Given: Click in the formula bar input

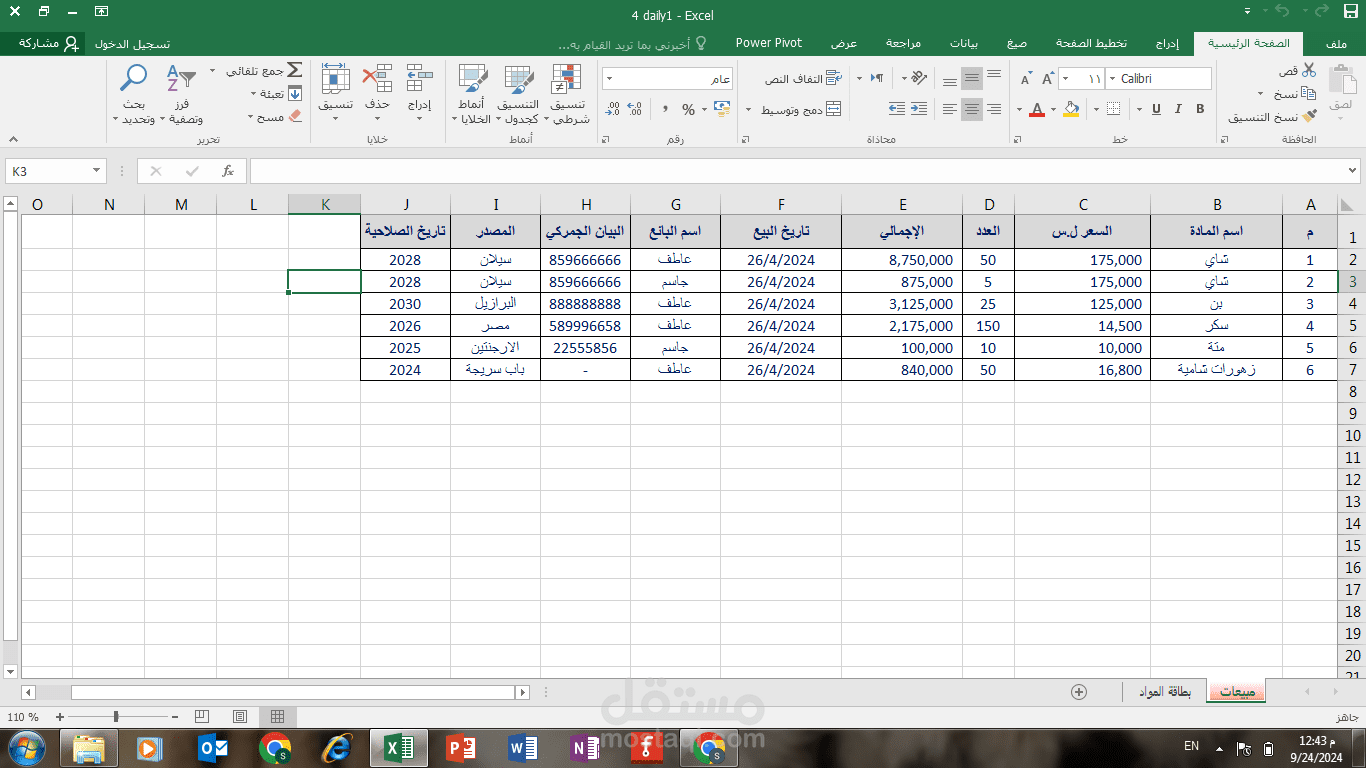Looking at the screenshot, I should point(796,171).
